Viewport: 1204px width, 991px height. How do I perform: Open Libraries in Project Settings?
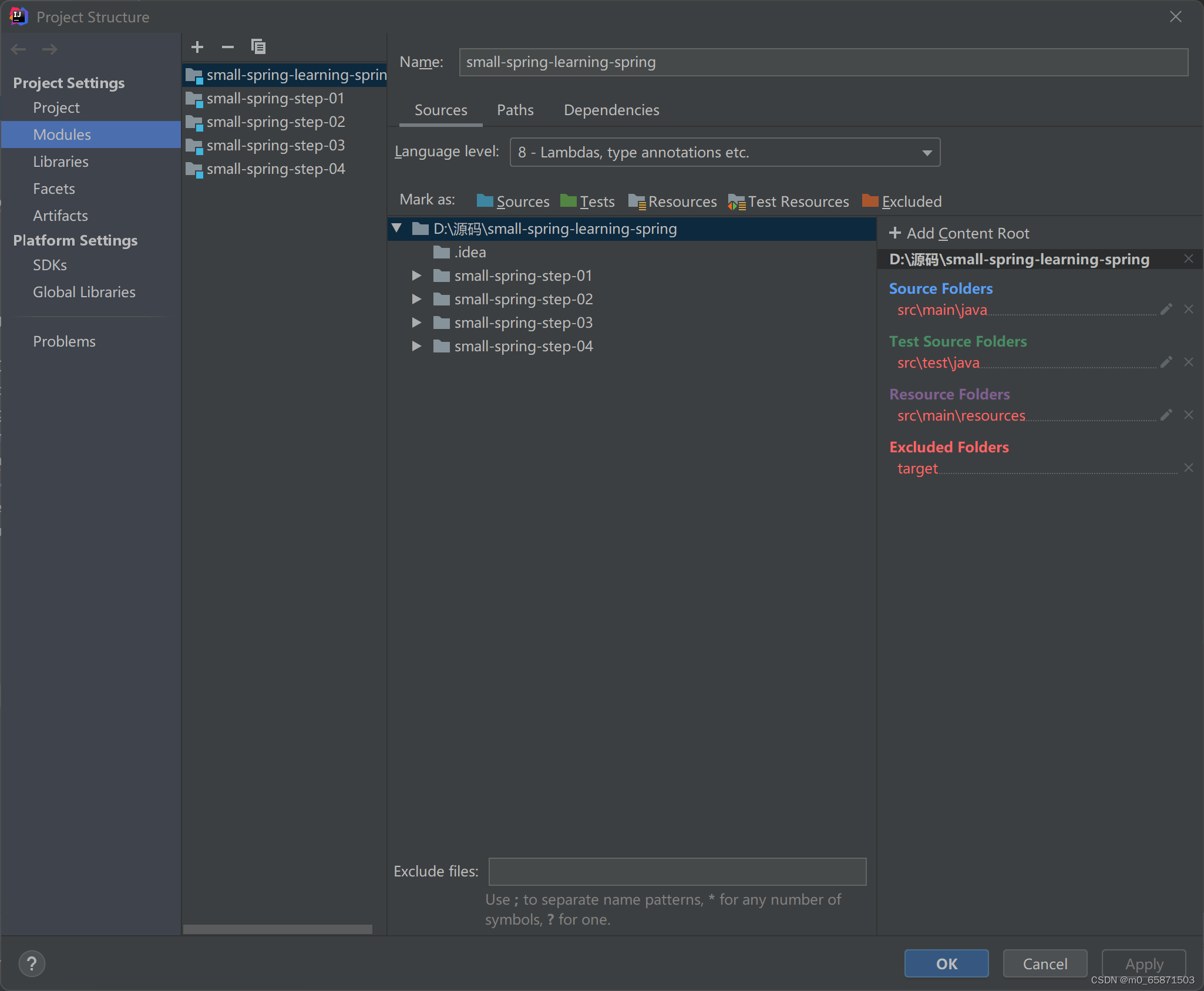[60, 162]
